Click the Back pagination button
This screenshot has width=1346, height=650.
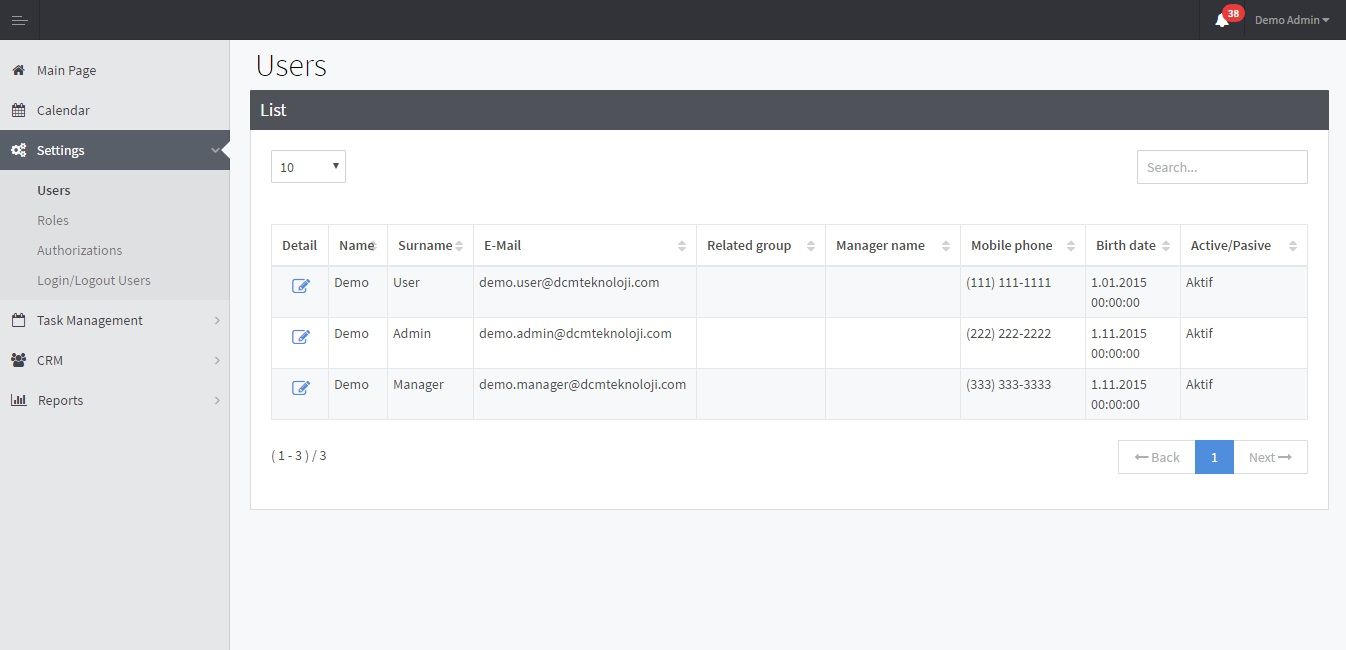[1157, 457]
